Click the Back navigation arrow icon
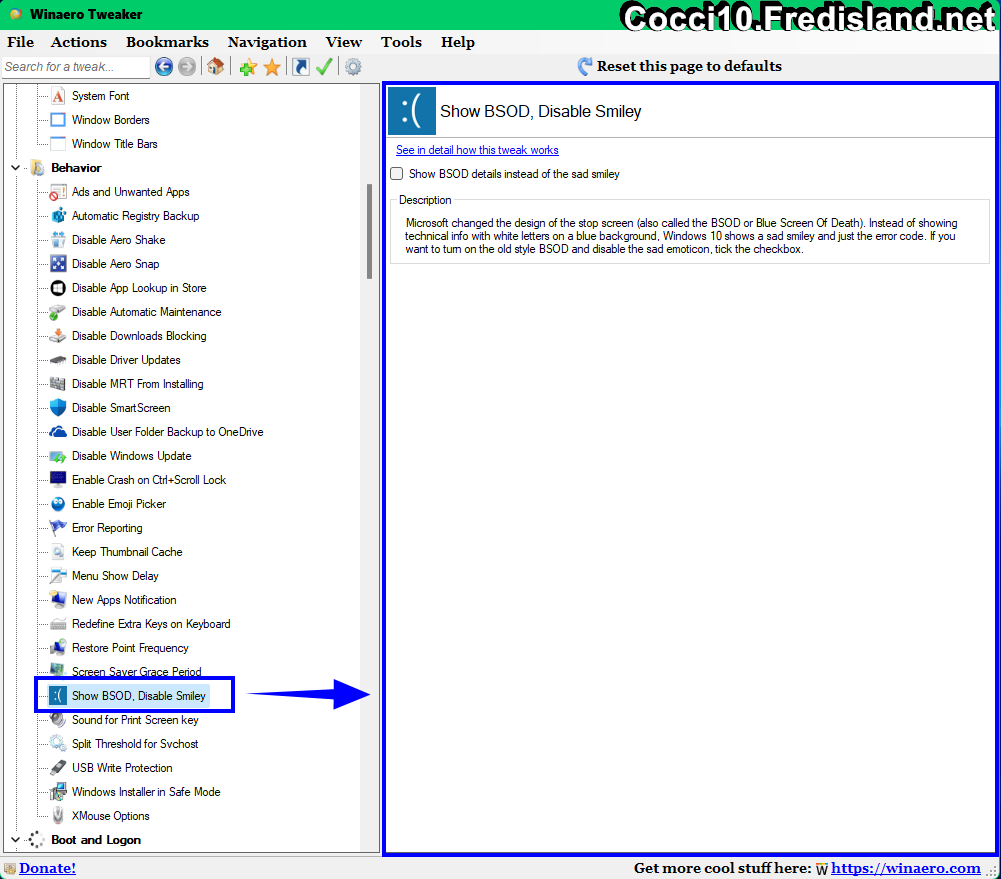 (x=163, y=66)
